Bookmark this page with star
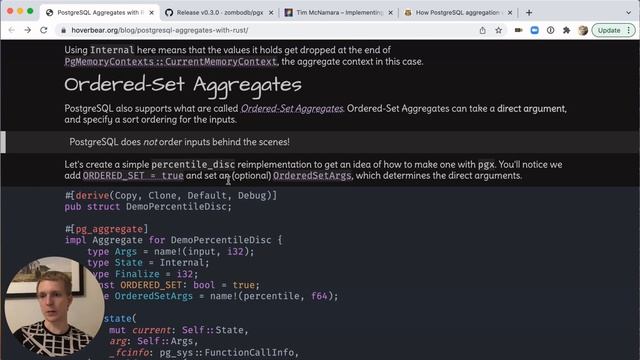This screenshot has height=360, width=640. point(498,30)
